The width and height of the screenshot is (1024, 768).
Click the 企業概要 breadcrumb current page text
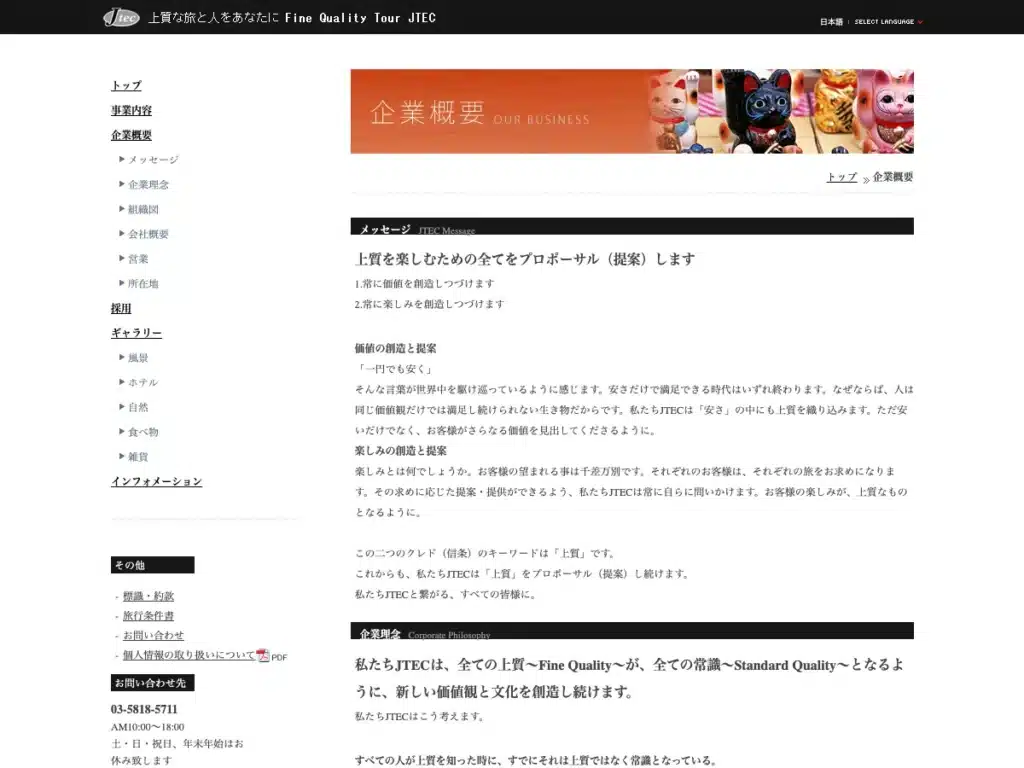click(893, 177)
